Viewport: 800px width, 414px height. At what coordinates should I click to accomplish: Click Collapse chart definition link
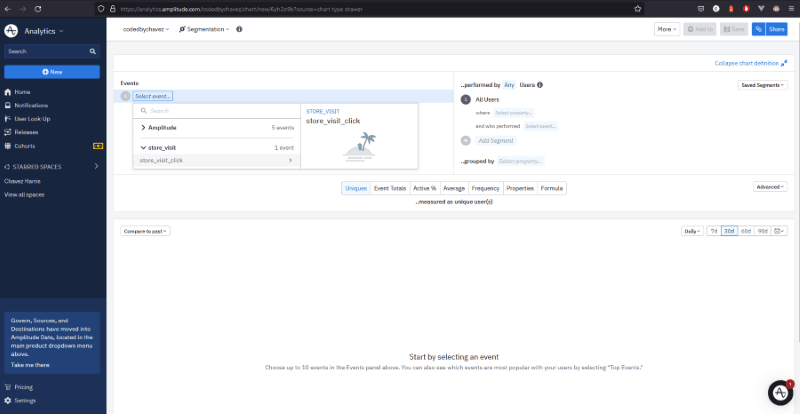[x=751, y=63]
